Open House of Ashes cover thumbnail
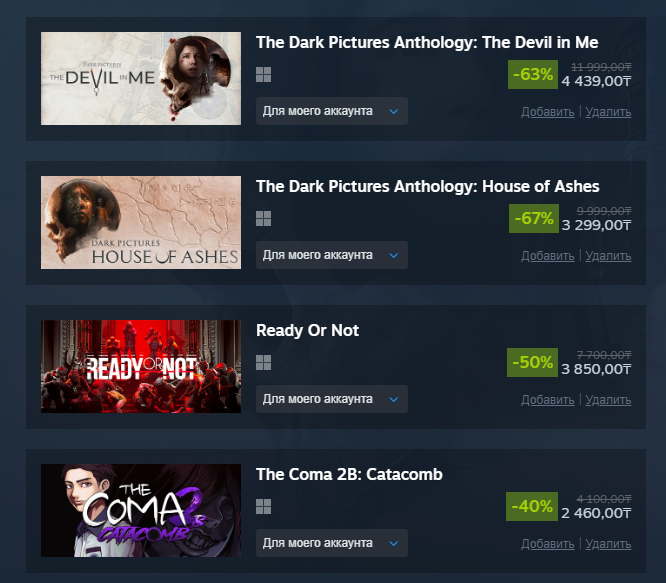Viewport: 666px width, 583px height. 141,222
